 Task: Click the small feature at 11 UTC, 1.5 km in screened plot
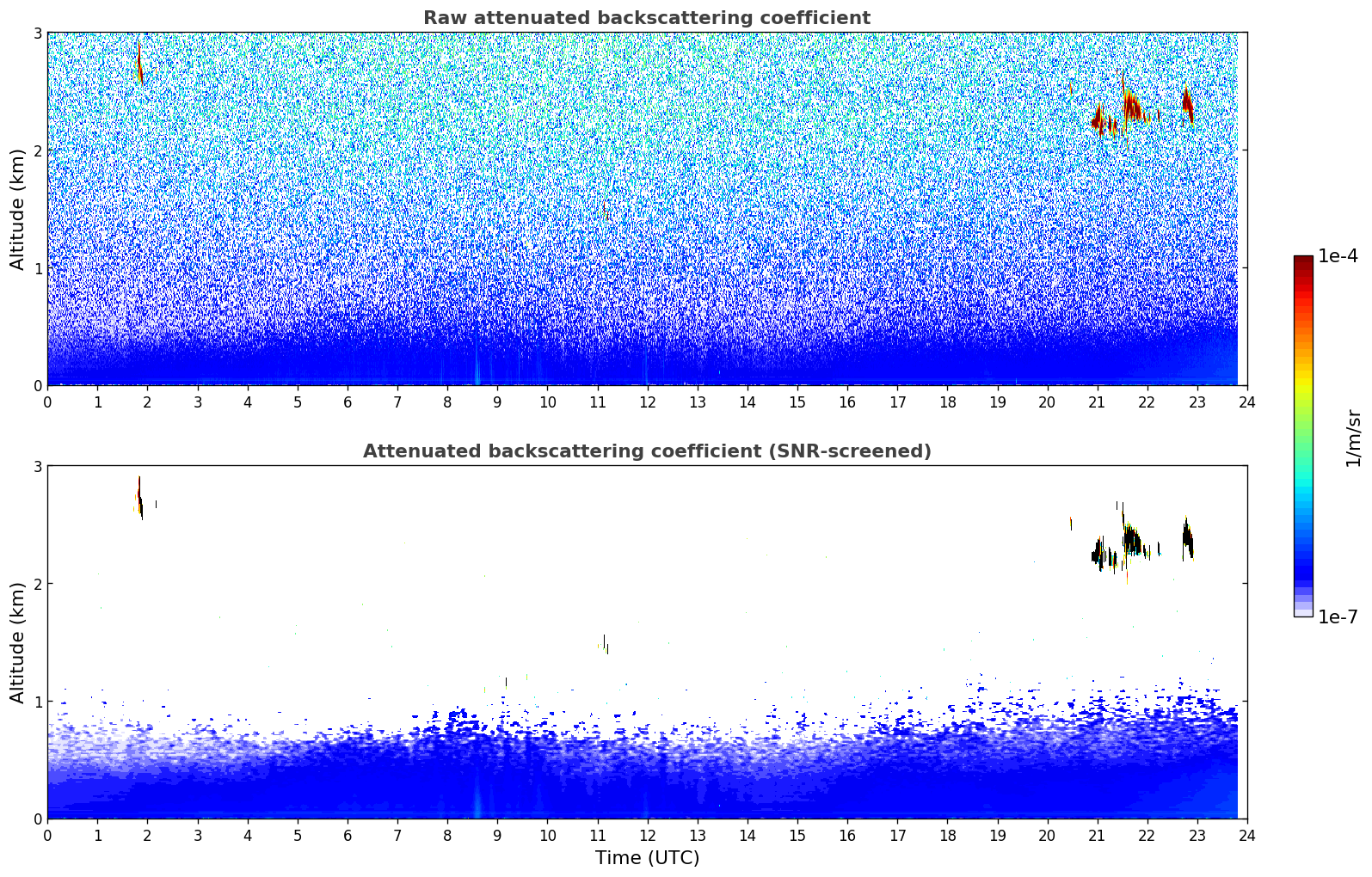click(606, 644)
